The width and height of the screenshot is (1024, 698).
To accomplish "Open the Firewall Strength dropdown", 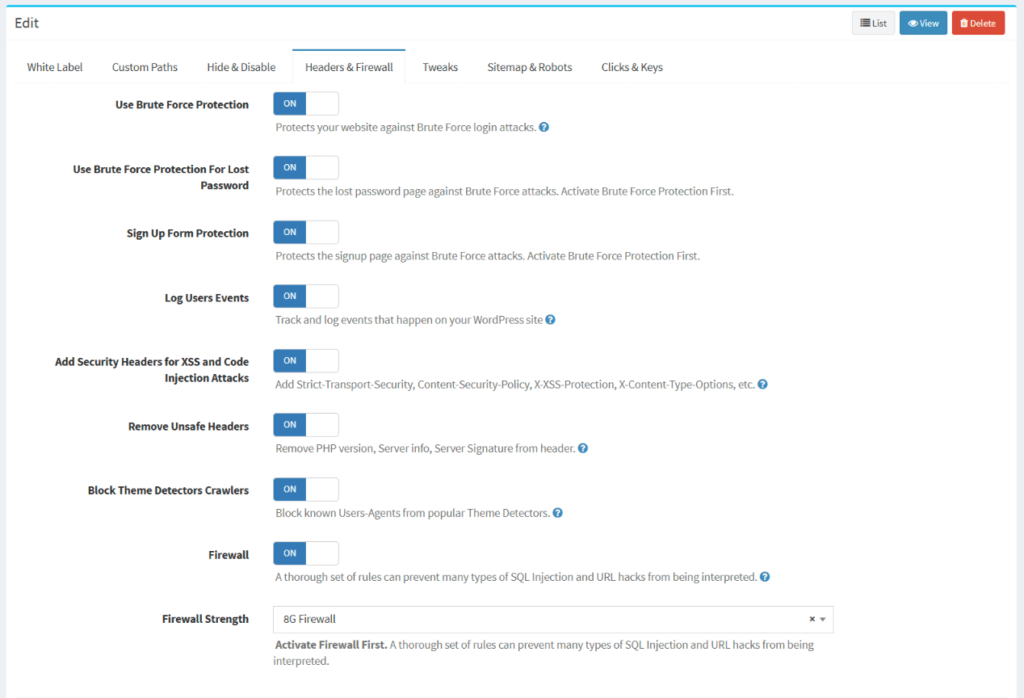I will tap(553, 620).
